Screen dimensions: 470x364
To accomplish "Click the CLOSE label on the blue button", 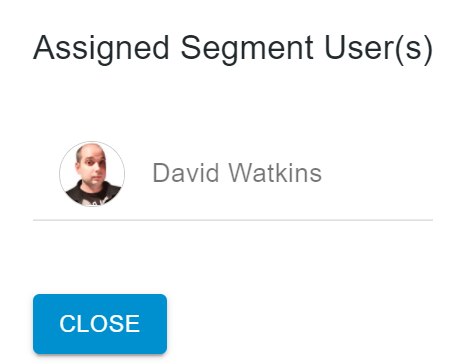I will click(100, 324).
